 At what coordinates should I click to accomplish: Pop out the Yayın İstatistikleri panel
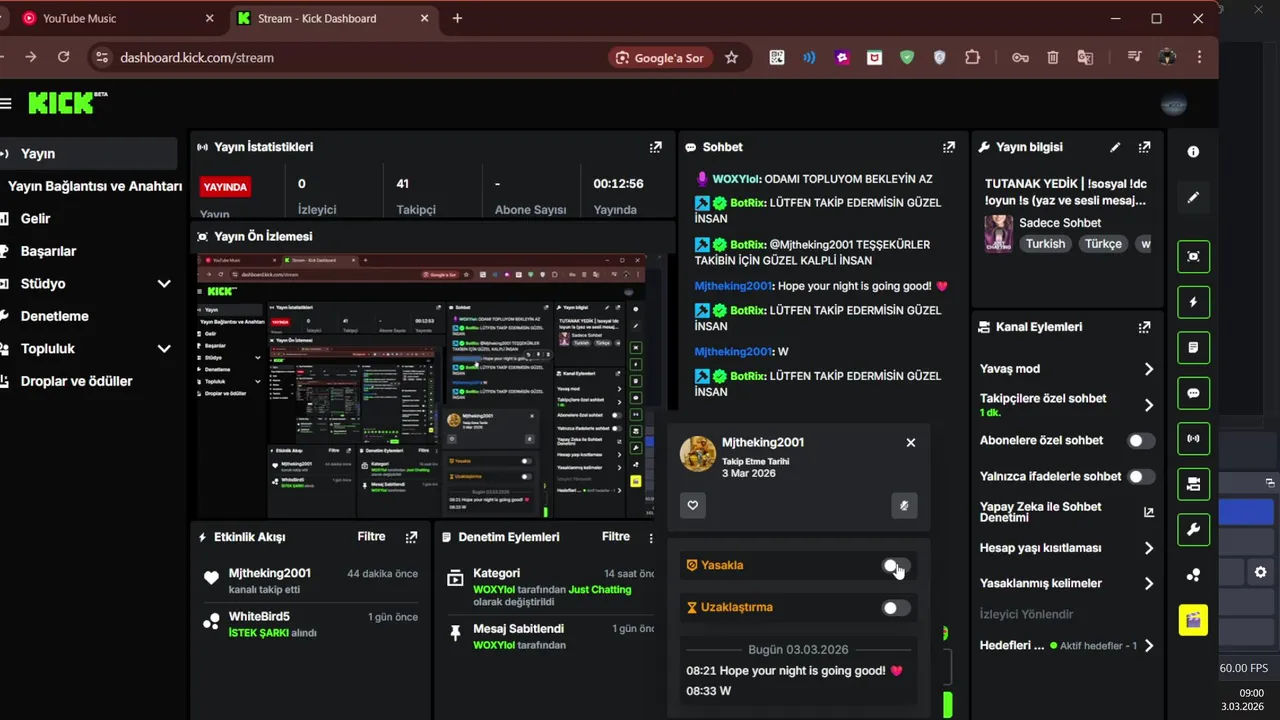pos(655,147)
